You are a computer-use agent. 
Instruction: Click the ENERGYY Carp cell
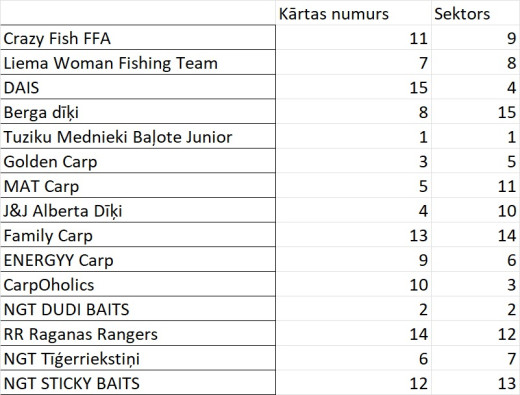tap(138, 260)
